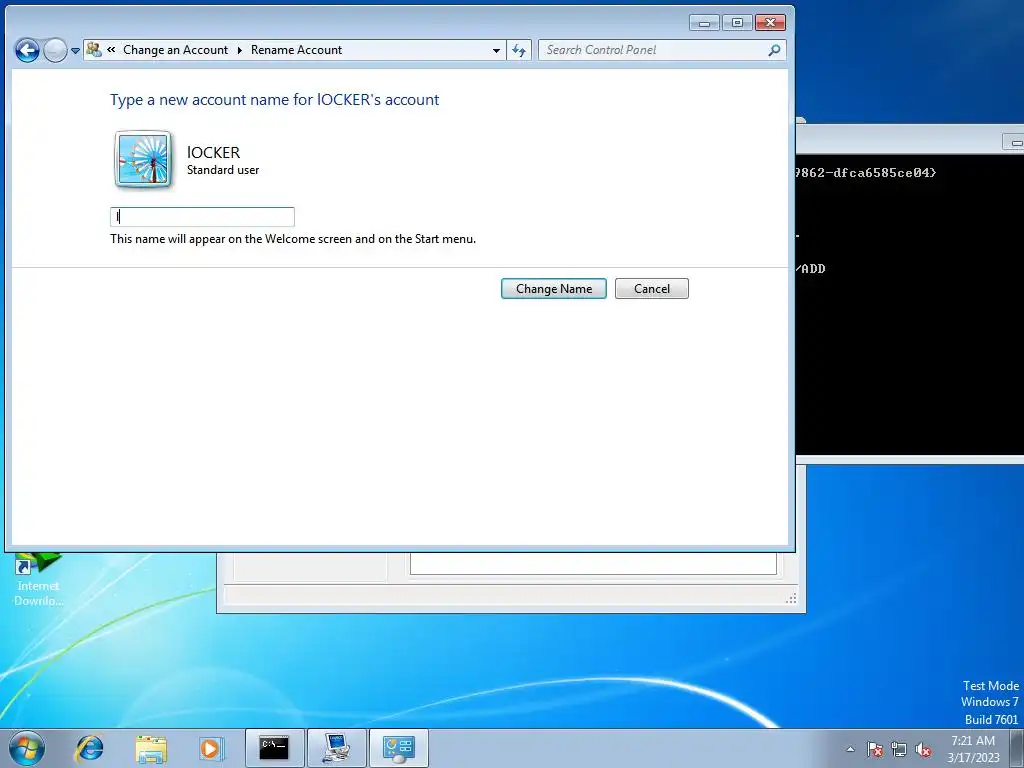The image size is (1024, 768).
Task: Click the resize grip of background window
Action: [x=792, y=598]
